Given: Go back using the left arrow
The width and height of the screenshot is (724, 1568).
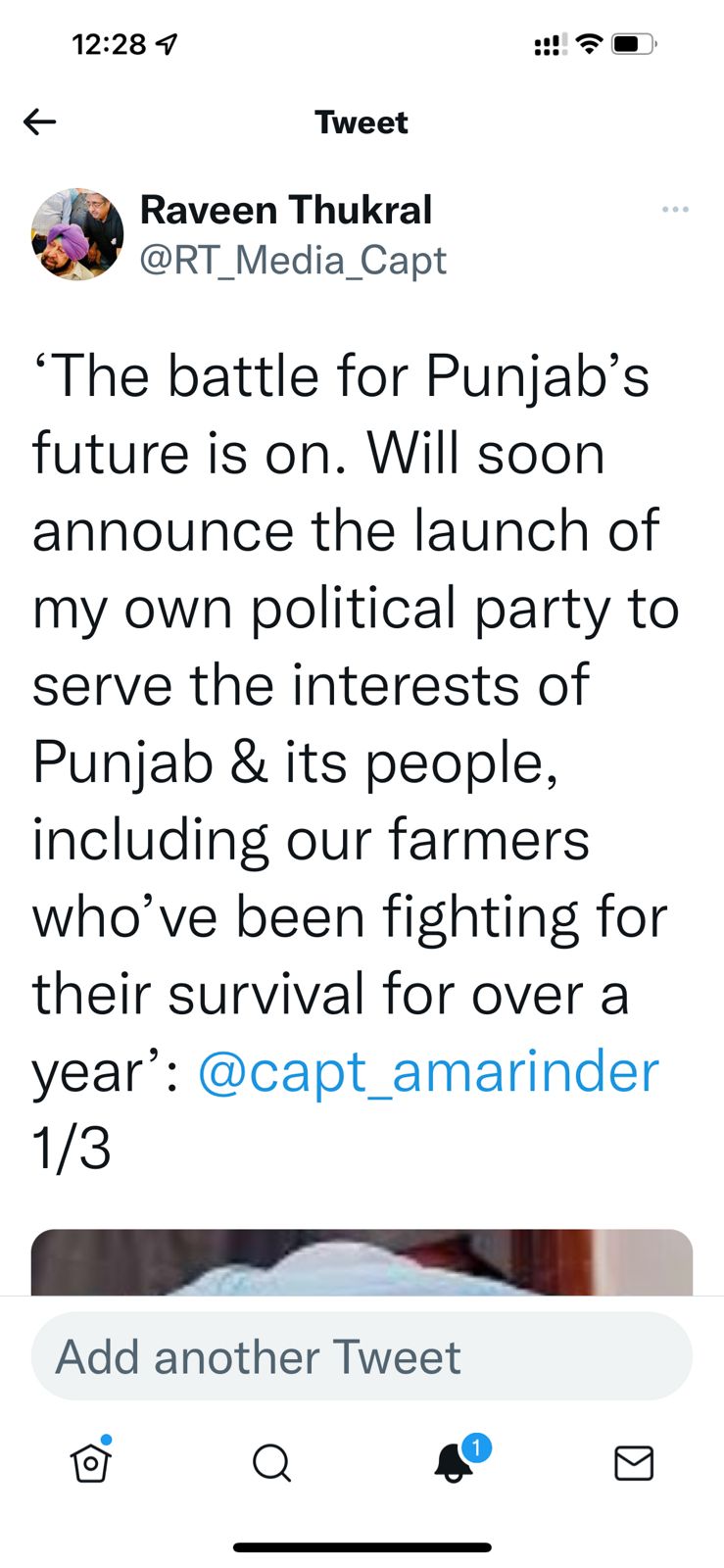Looking at the screenshot, I should pos(40,122).
